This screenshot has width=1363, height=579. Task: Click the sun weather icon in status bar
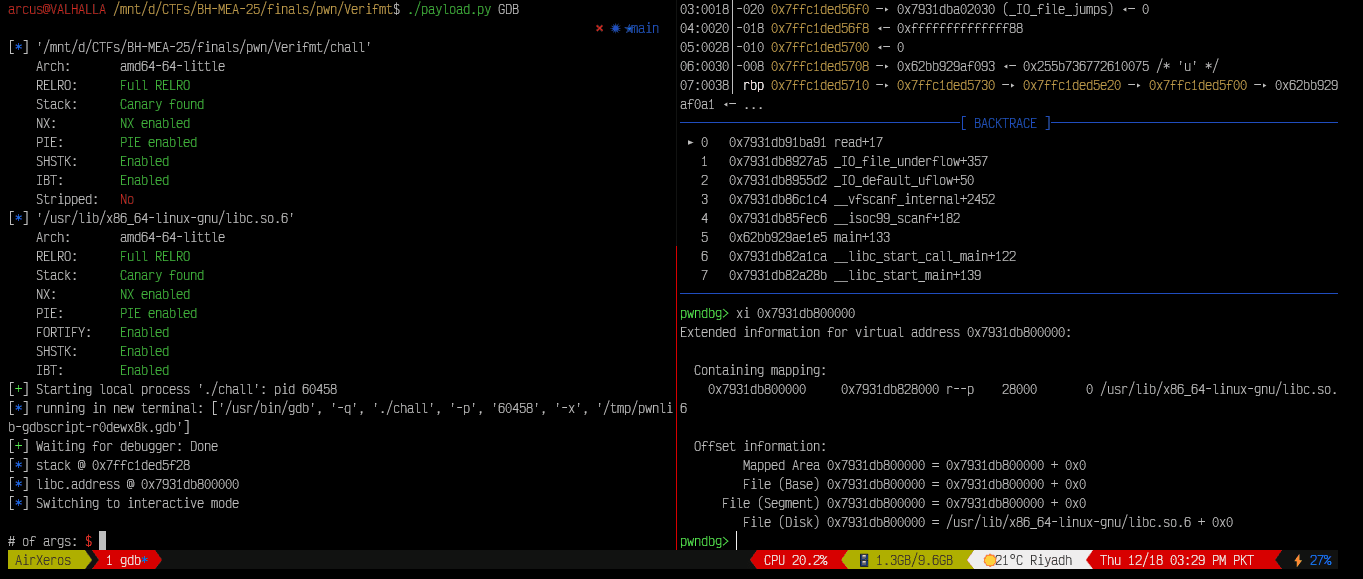point(990,560)
